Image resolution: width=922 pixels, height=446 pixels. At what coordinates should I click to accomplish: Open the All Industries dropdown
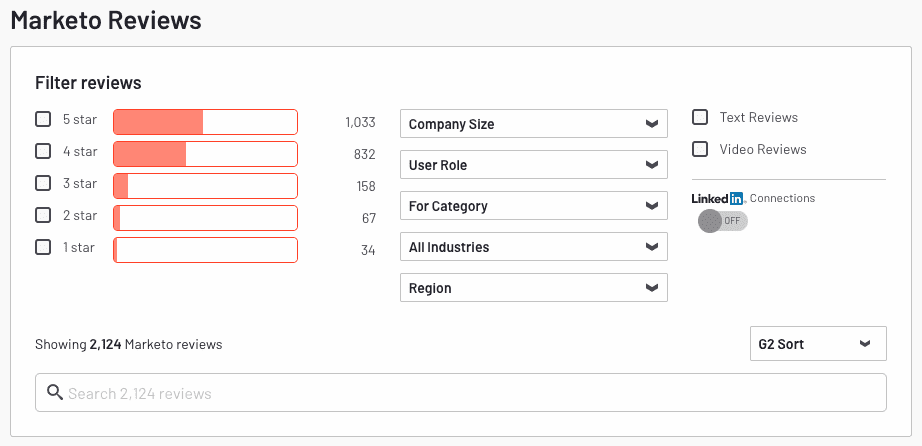[534, 247]
